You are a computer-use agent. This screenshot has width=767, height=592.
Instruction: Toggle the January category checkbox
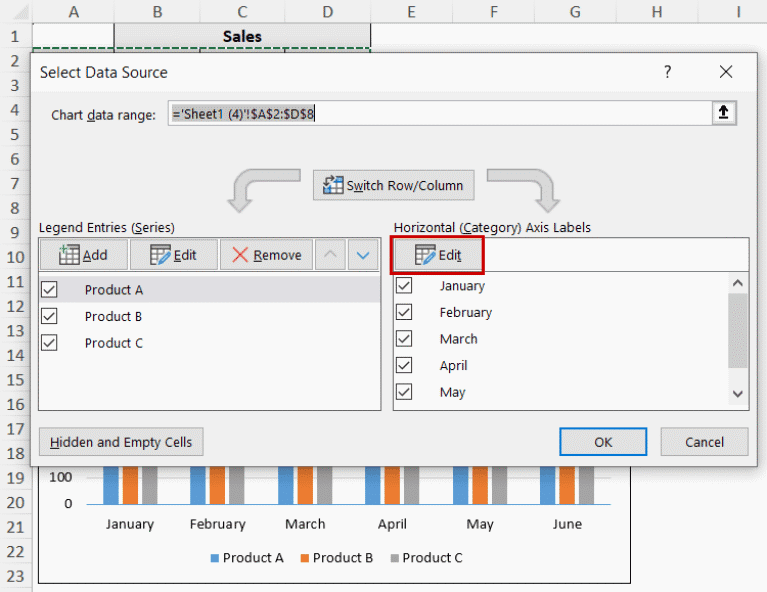[x=404, y=286]
